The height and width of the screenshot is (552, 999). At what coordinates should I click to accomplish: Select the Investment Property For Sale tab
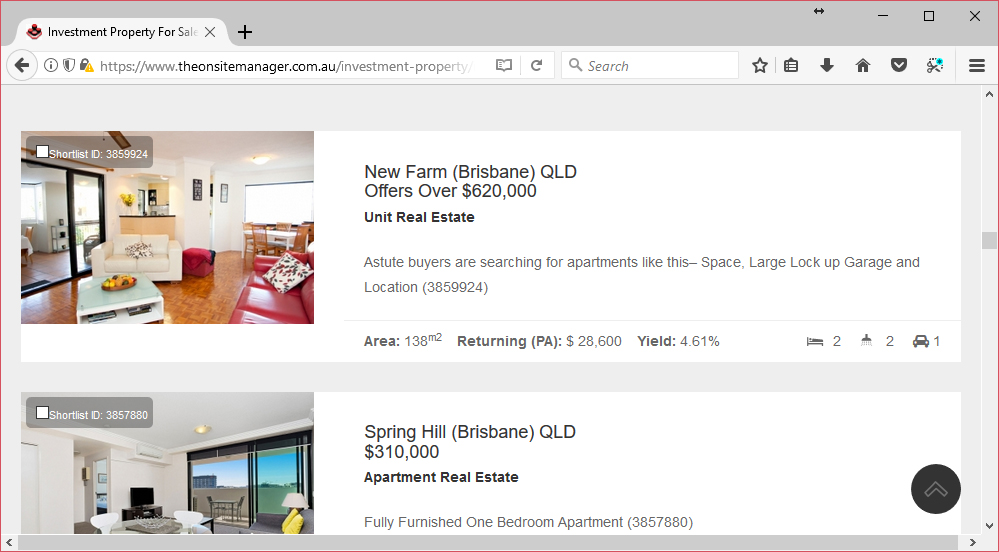(121, 32)
